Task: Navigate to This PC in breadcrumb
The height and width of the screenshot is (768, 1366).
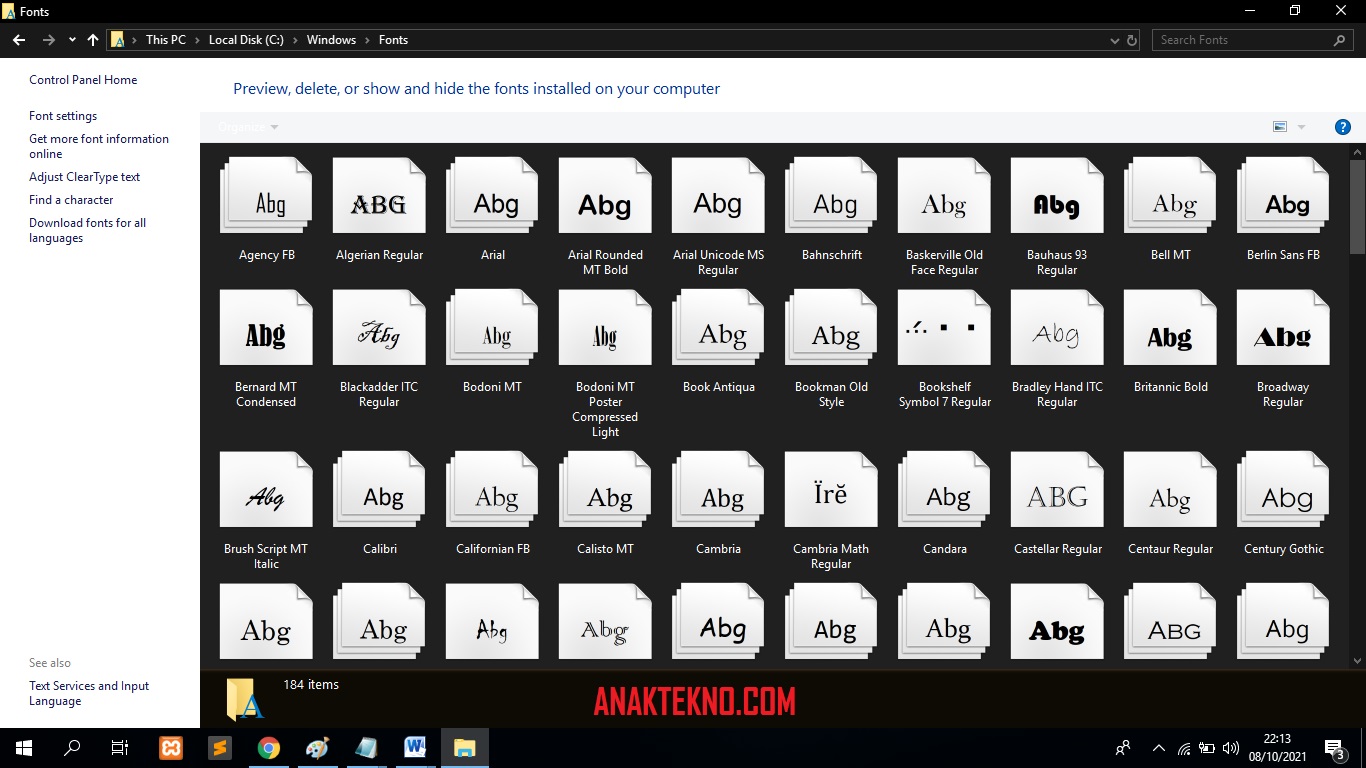Action: [165, 40]
